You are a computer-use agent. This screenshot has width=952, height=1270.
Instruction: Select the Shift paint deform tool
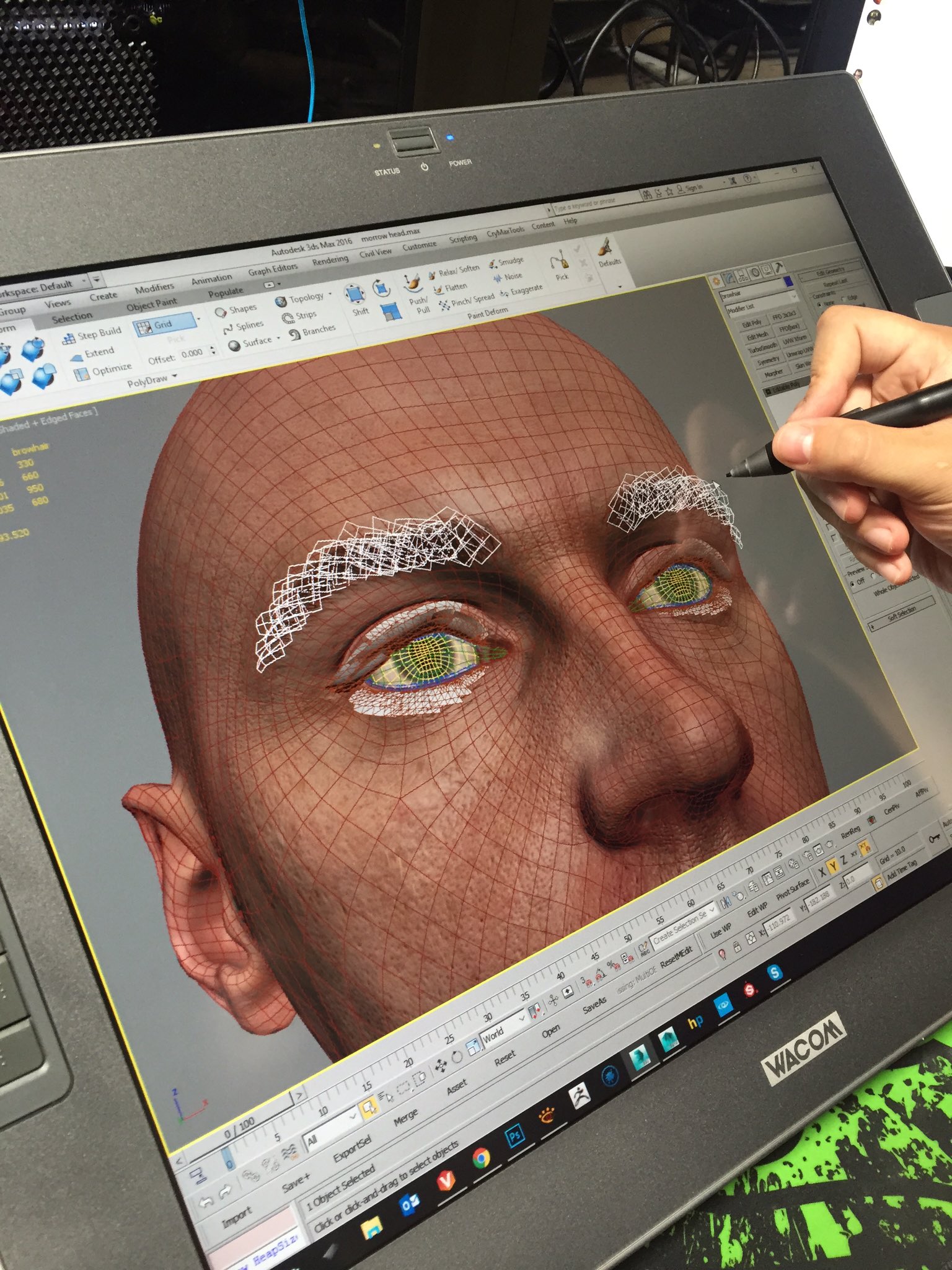coord(356,300)
